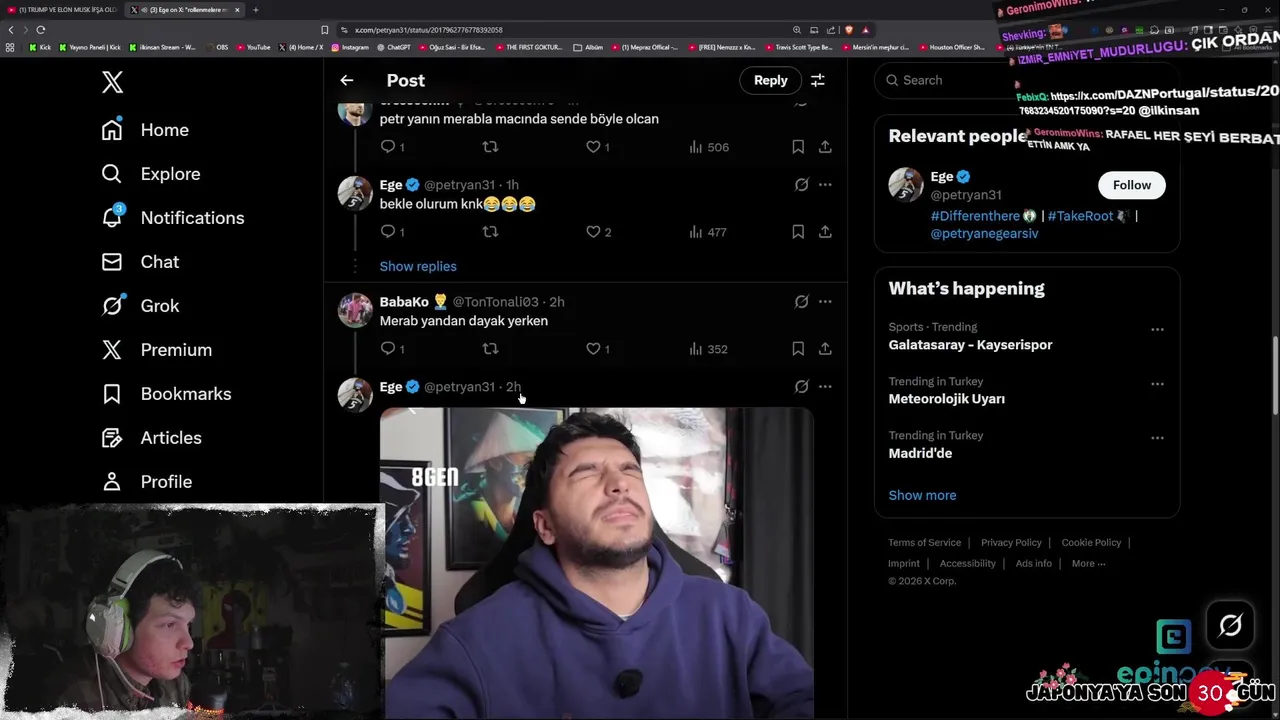Image resolution: width=1280 pixels, height=720 pixels.
Task: Click the X logo in the sidebar
Action: 113,82
